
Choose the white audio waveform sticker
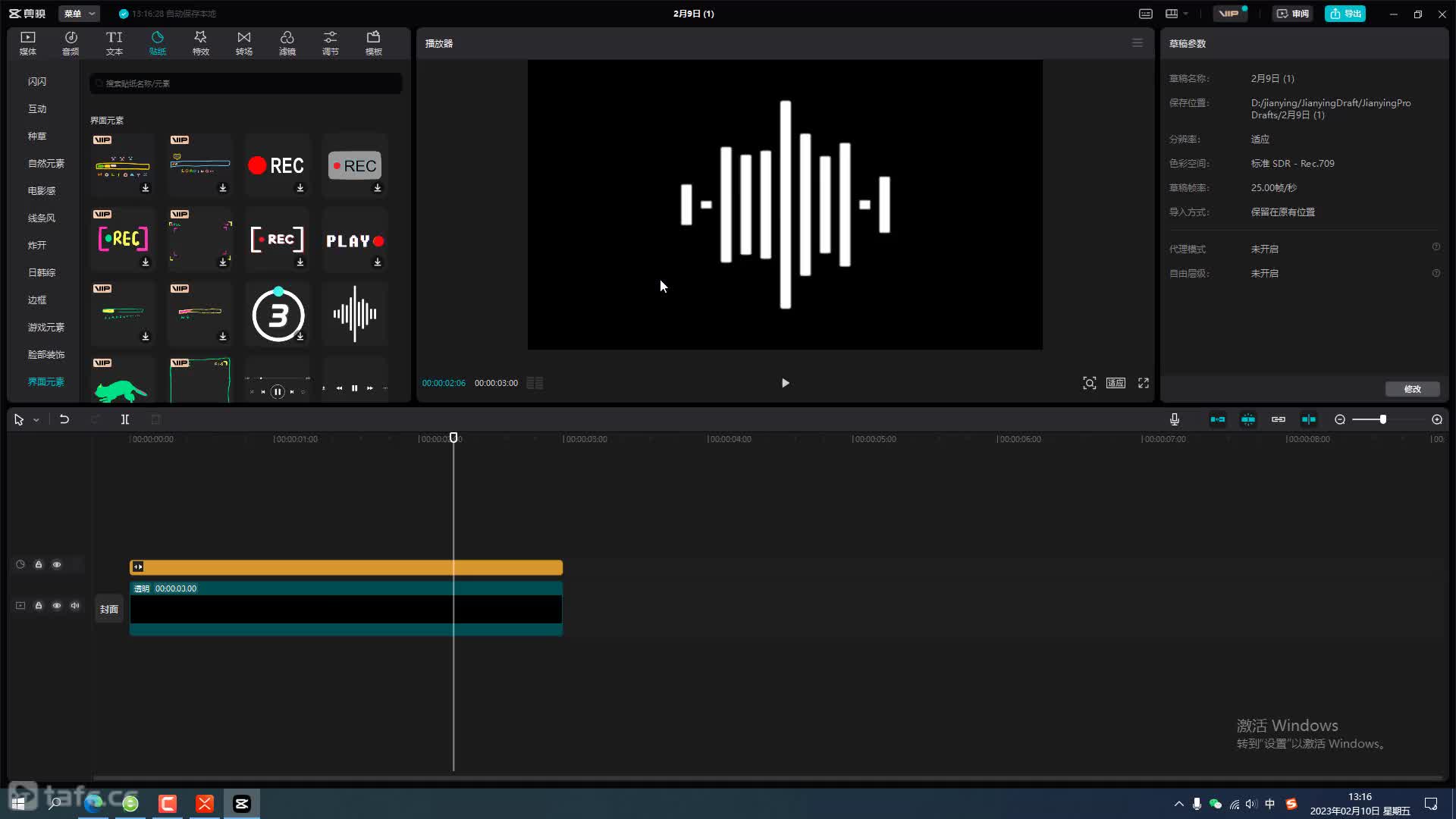354,314
